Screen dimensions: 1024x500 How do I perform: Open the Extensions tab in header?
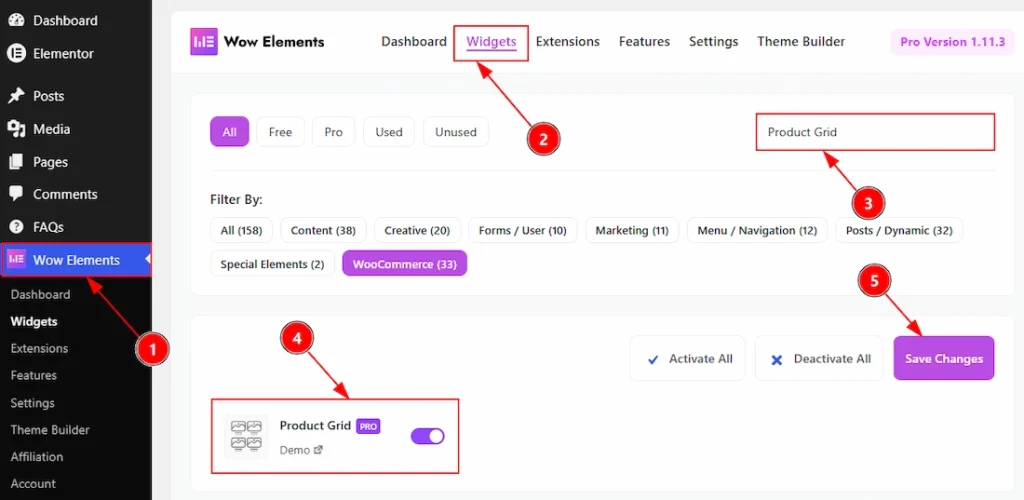coord(568,42)
